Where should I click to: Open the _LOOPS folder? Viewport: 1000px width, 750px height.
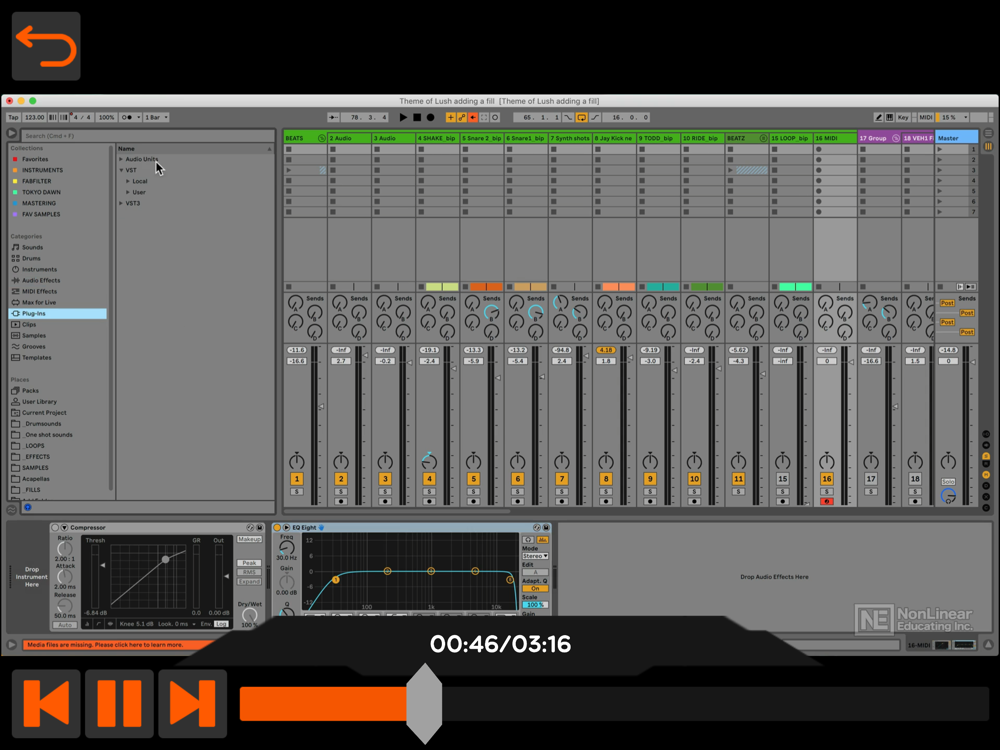tap(34, 446)
